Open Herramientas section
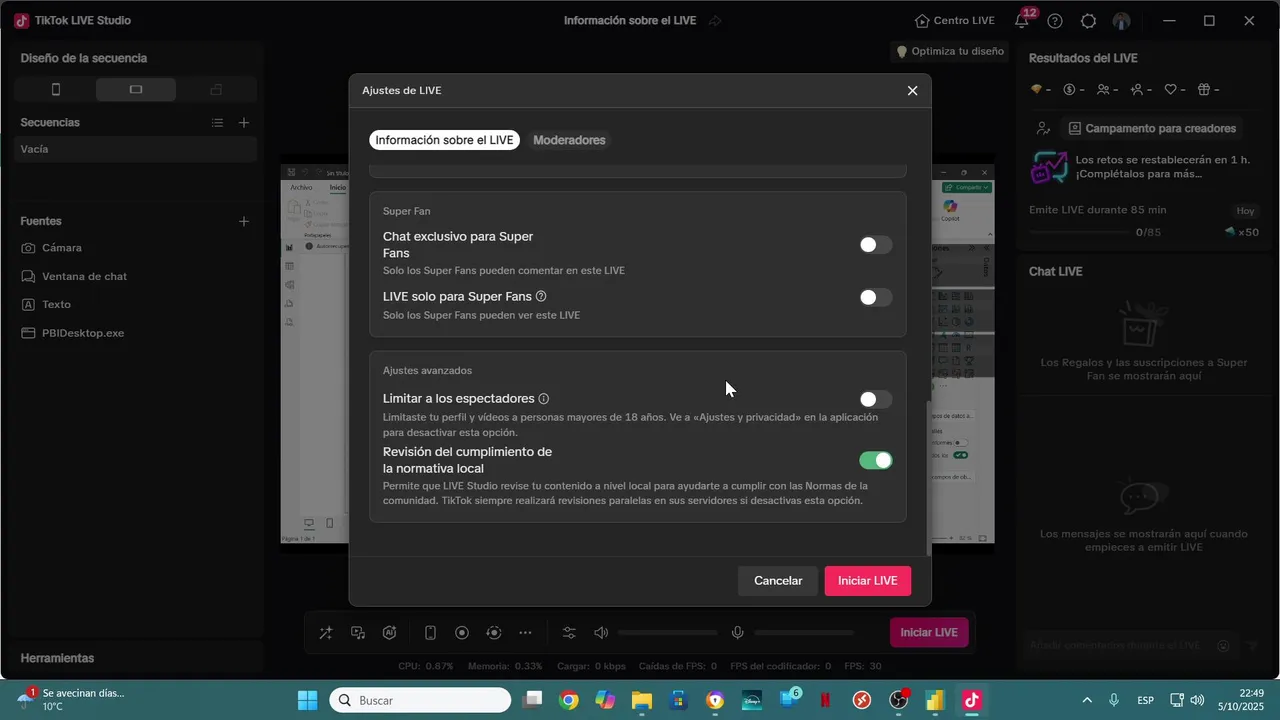The image size is (1280, 720). click(x=57, y=658)
